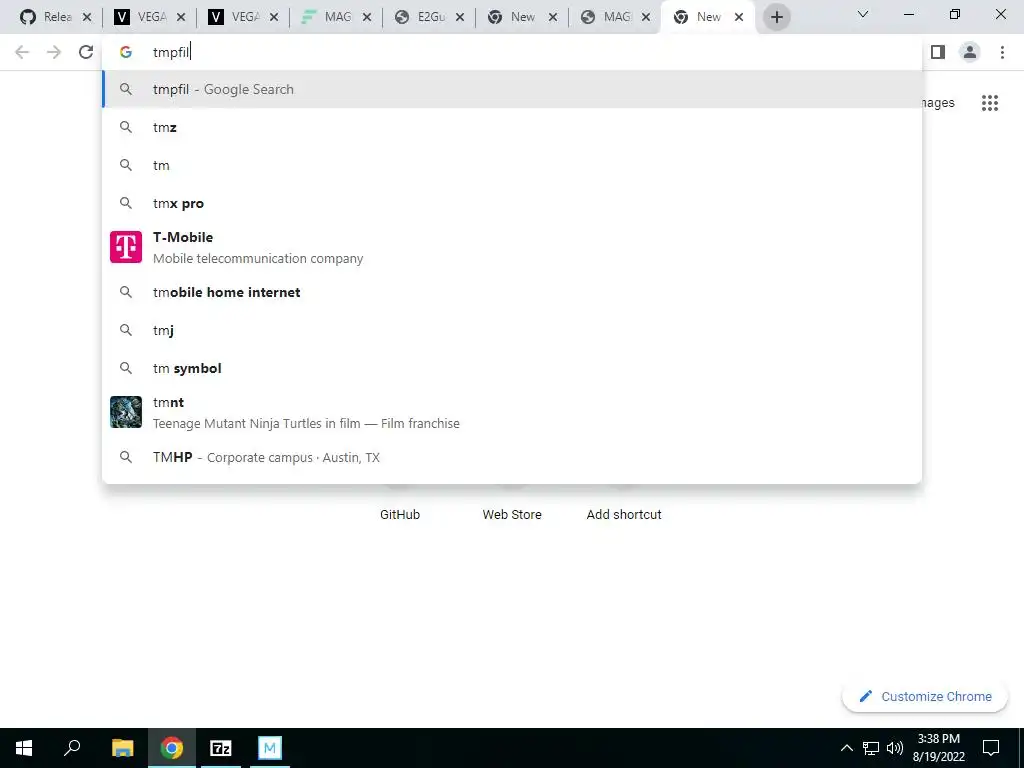Screen dimensions: 1024x768
Task: Open 7-Zip from the taskbar
Action: (221, 748)
